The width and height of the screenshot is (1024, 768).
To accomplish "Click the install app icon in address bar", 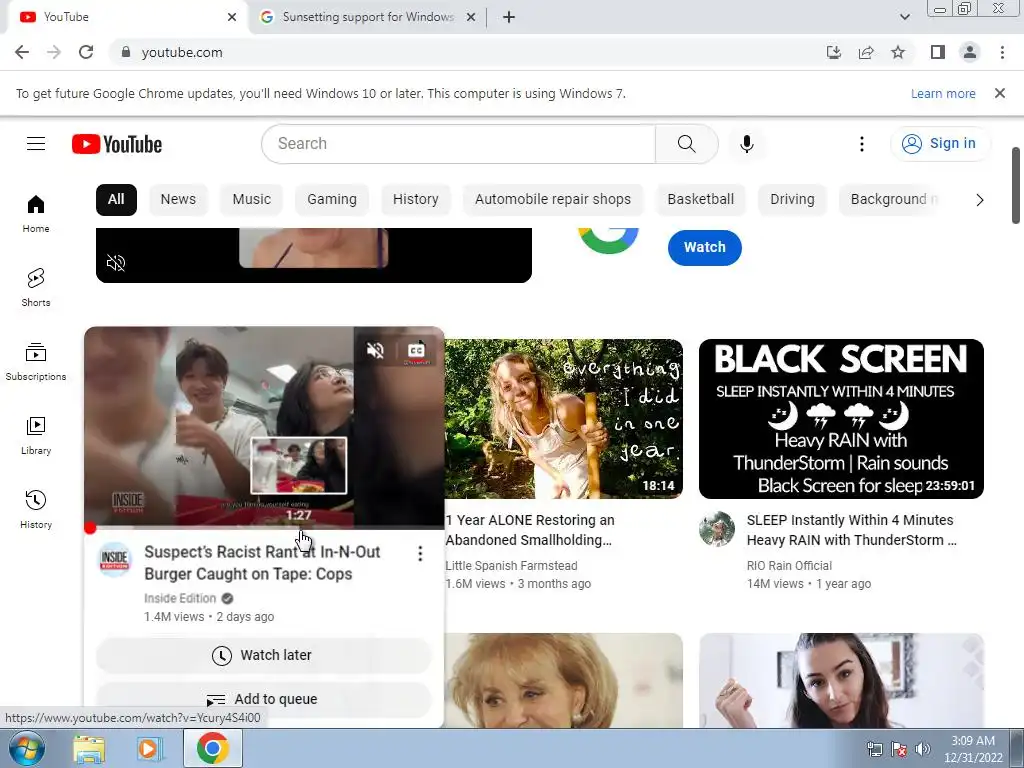I will 834,52.
